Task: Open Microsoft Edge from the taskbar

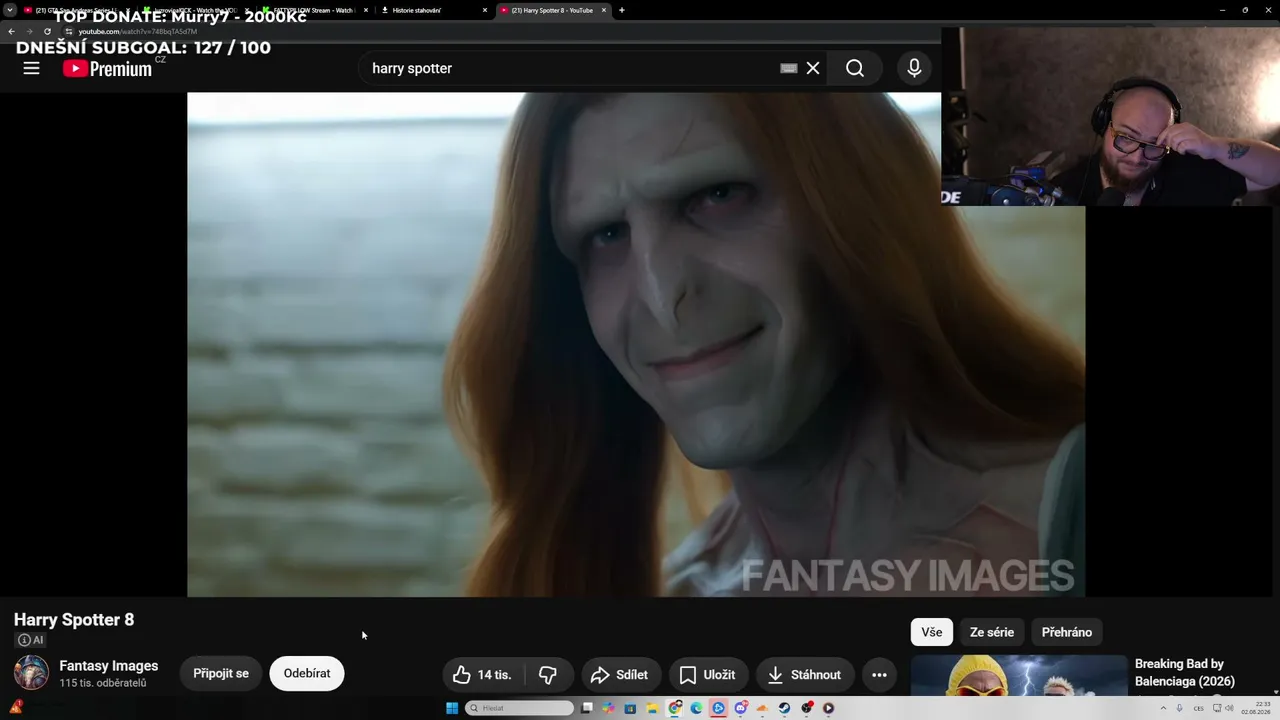Action: click(x=697, y=708)
